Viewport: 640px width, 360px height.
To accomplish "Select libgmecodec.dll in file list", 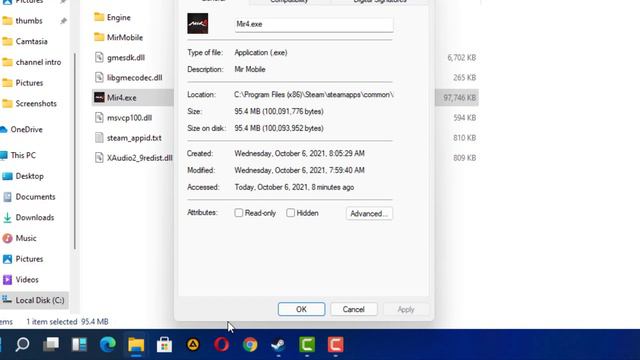I will (134, 78).
